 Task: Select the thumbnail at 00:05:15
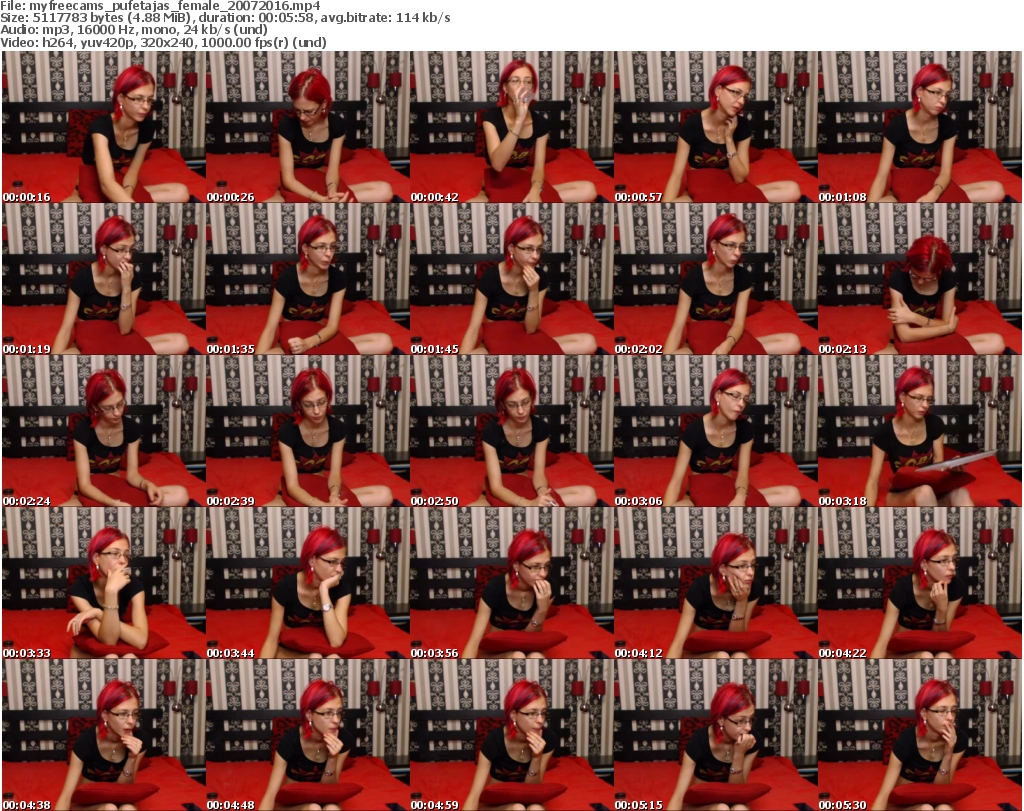click(x=716, y=735)
